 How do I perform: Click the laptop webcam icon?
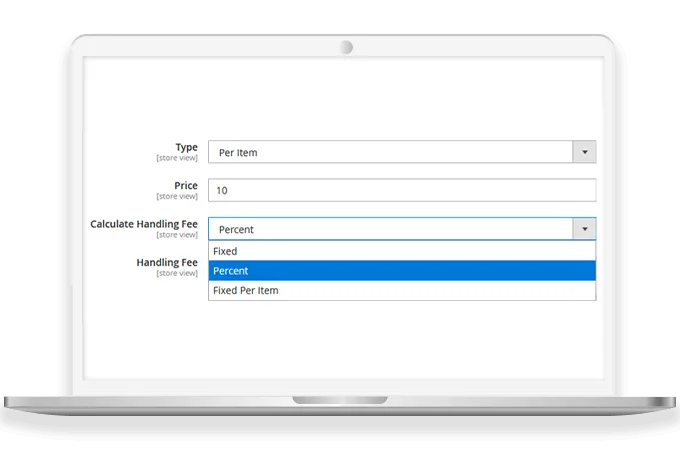pos(346,47)
